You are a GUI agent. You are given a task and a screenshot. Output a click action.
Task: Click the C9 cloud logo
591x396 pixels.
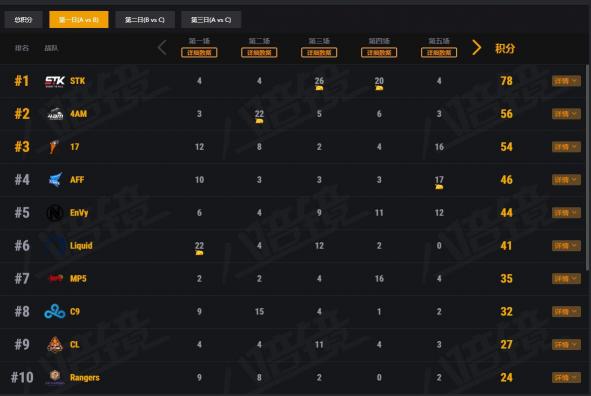pos(55,312)
